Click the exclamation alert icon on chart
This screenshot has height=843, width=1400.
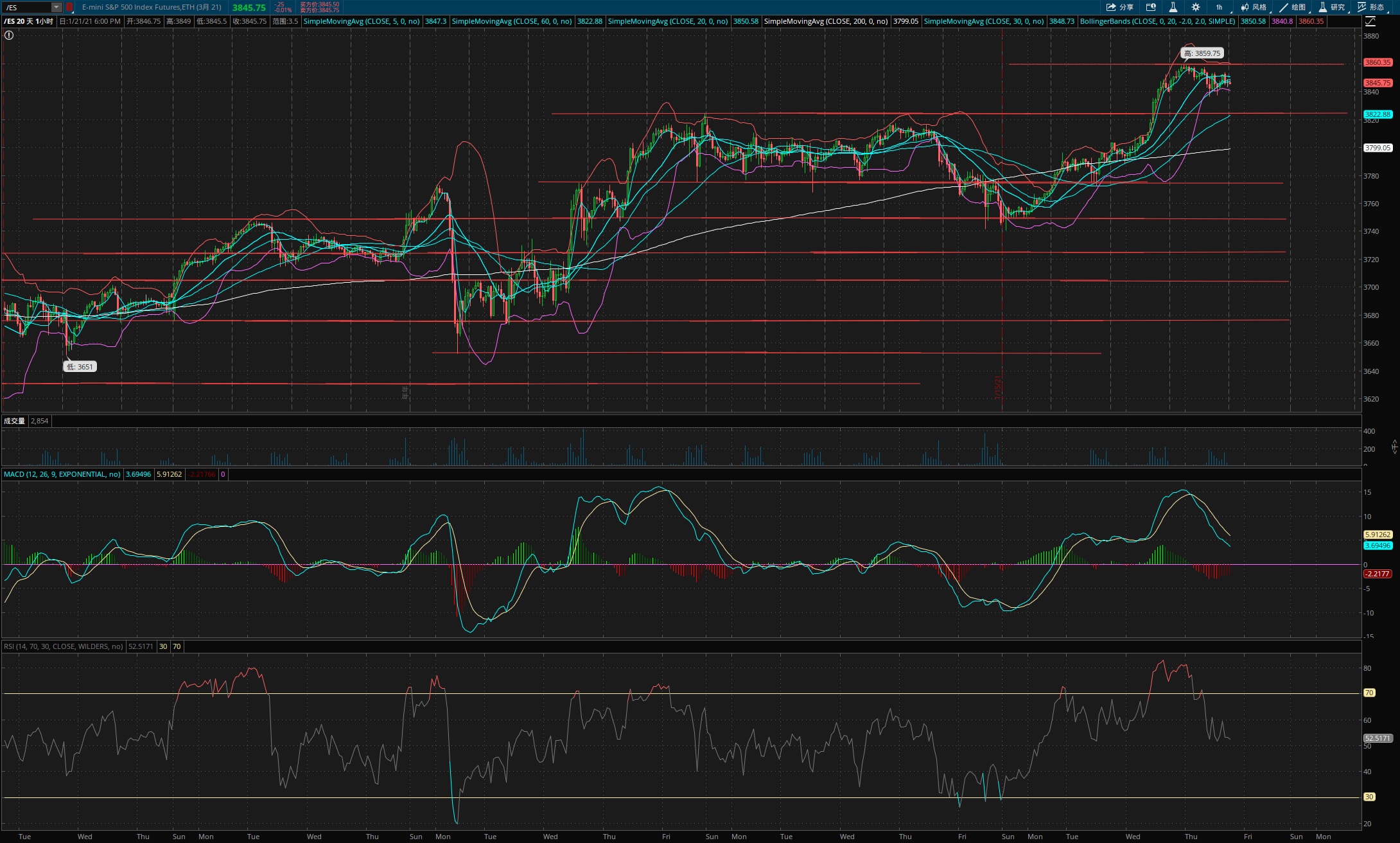pos(9,35)
